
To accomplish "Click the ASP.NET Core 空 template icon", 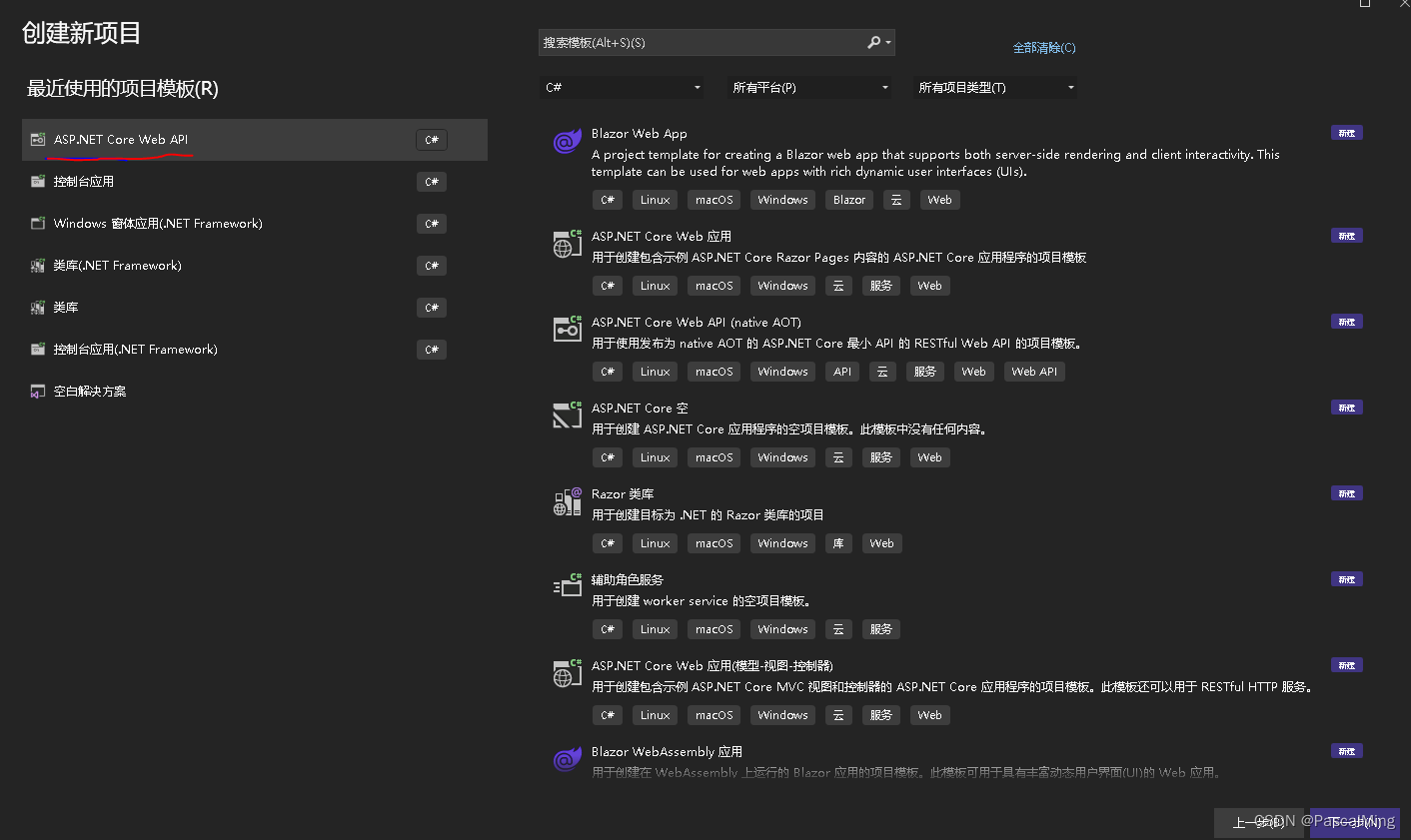I will click(568, 416).
